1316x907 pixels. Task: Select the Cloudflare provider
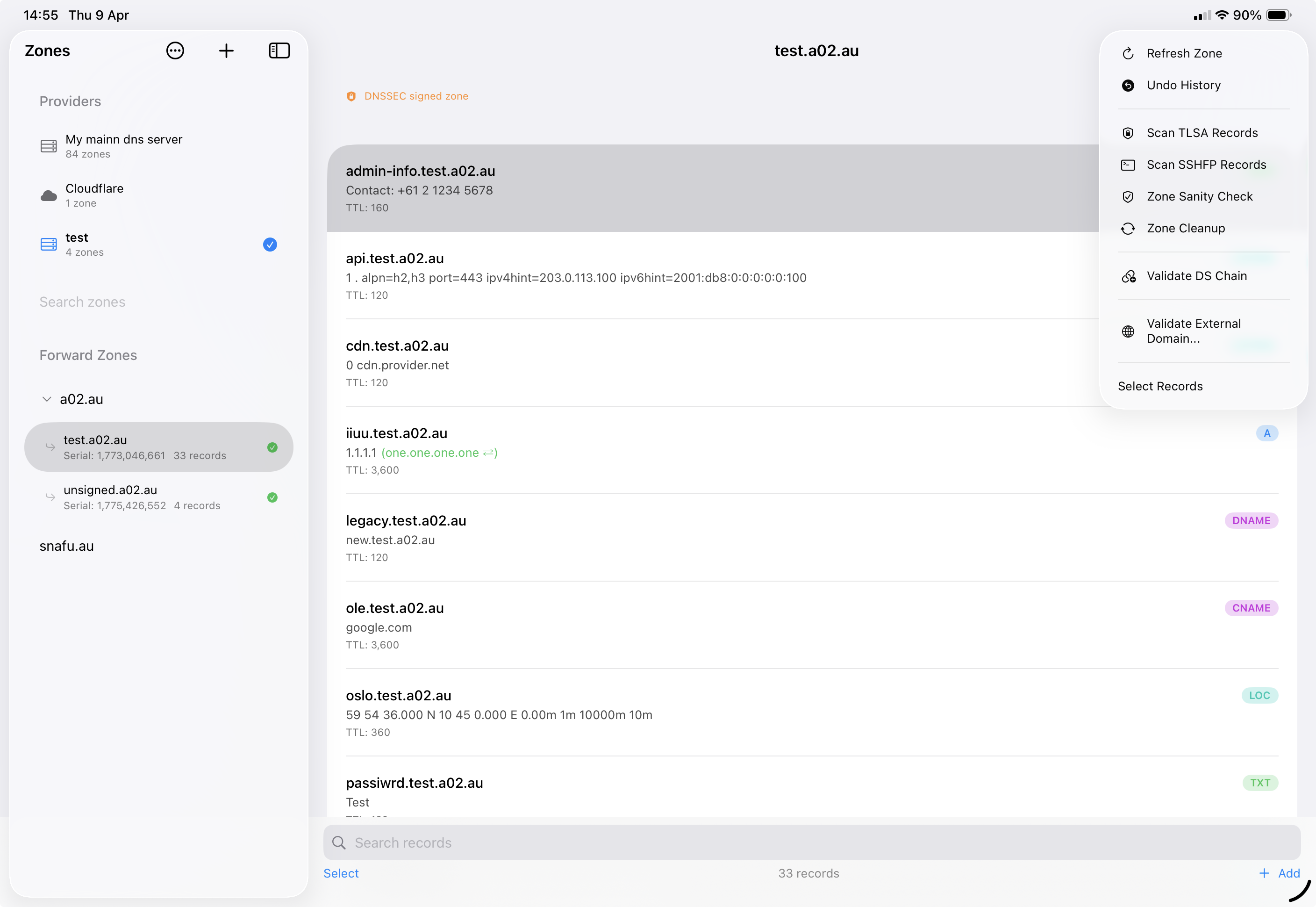159,195
